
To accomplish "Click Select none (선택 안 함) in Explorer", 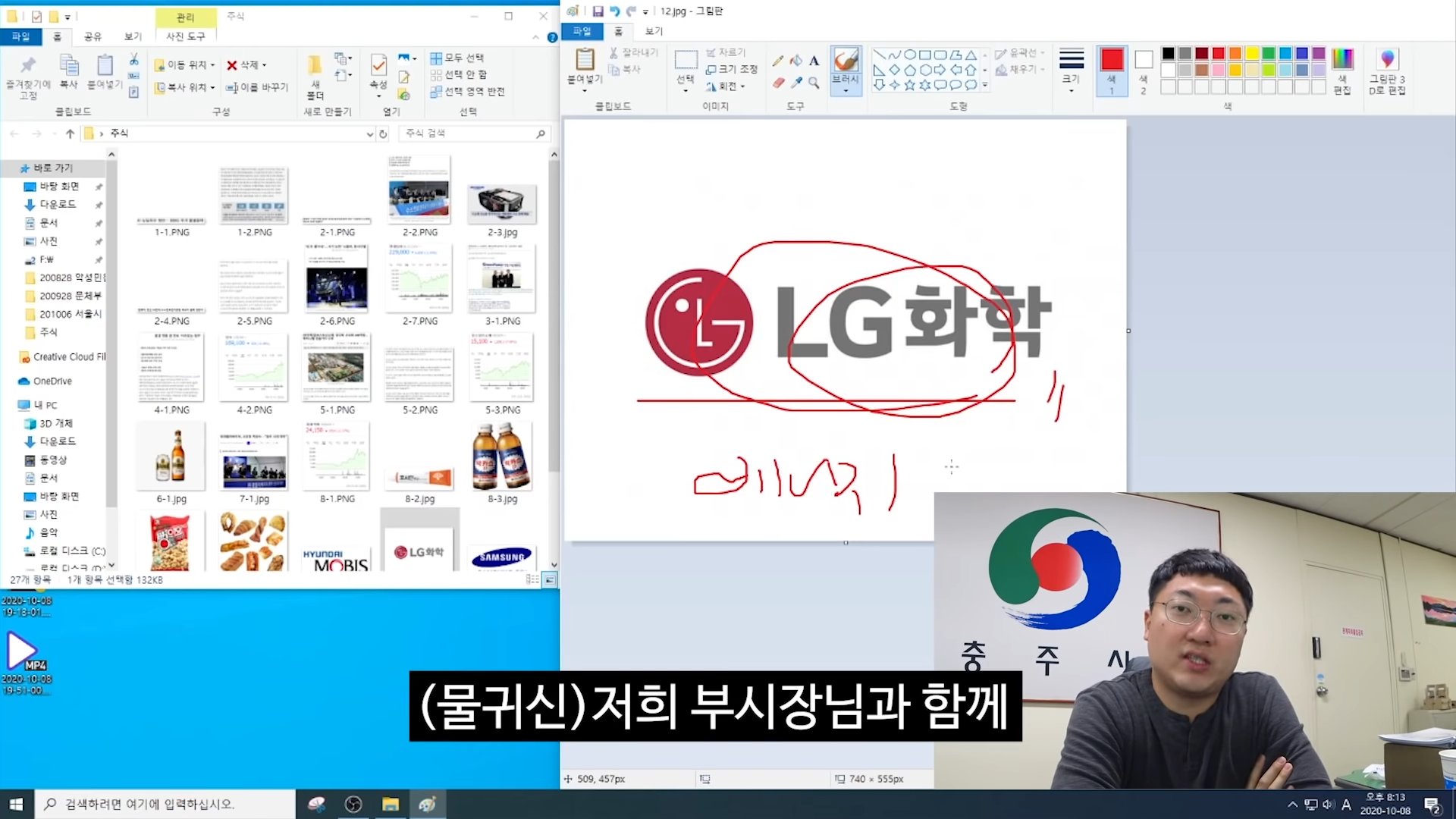I will point(459,74).
